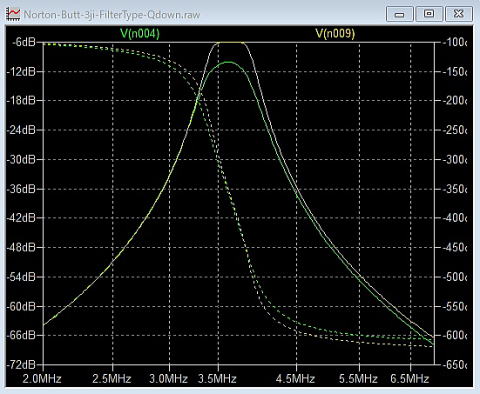Click the 3.5MHz frequency axis label
Image resolution: width=480 pixels, height=394 pixels.
217,379
